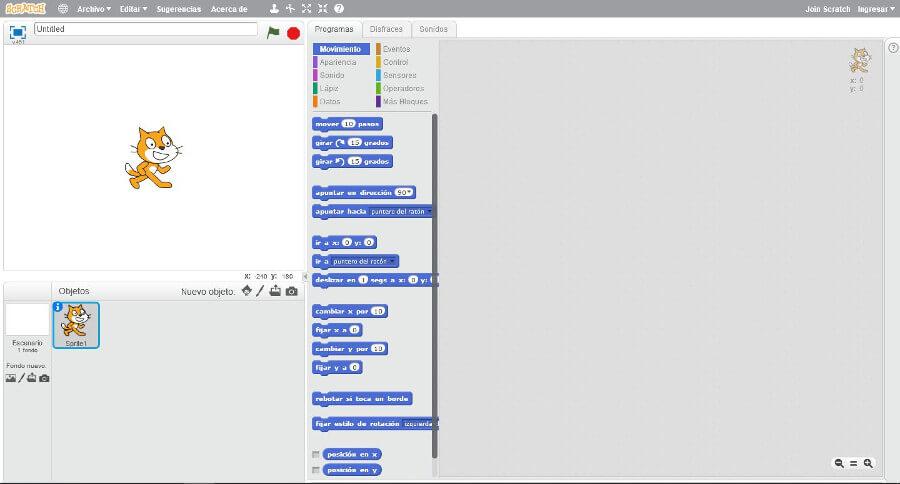Image resolution: width=900 pixels, height=484 pixels.
Task: Zoom out the scripts area
Action: click(x=839, y=463)
